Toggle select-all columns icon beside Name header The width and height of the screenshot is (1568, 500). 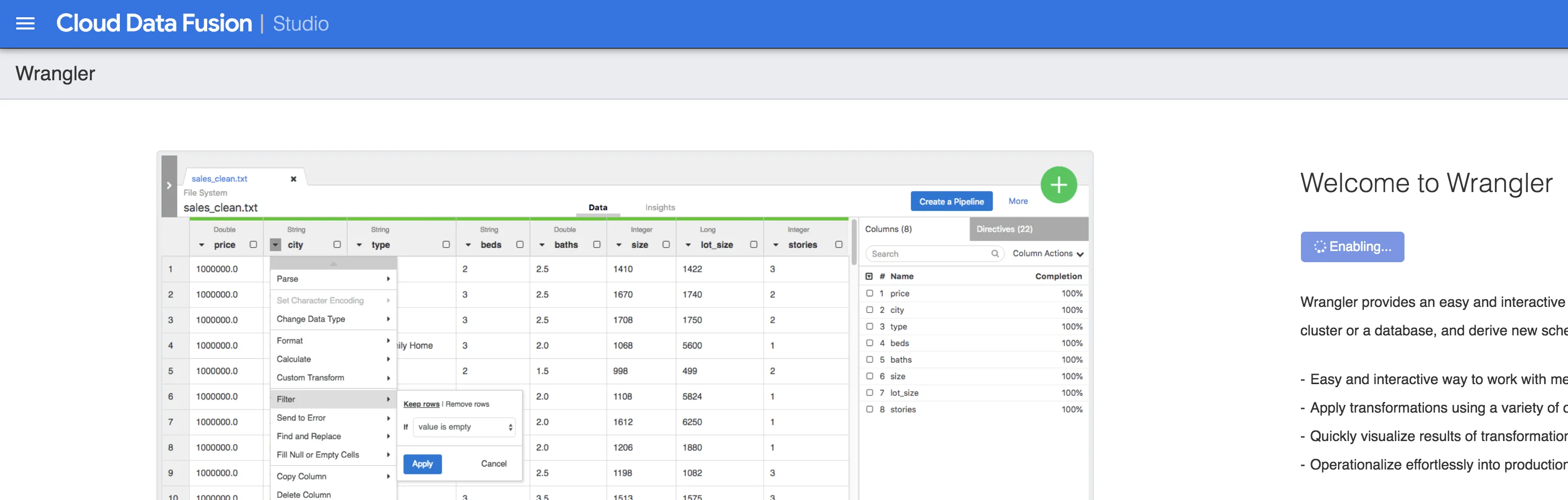(869, 276)
